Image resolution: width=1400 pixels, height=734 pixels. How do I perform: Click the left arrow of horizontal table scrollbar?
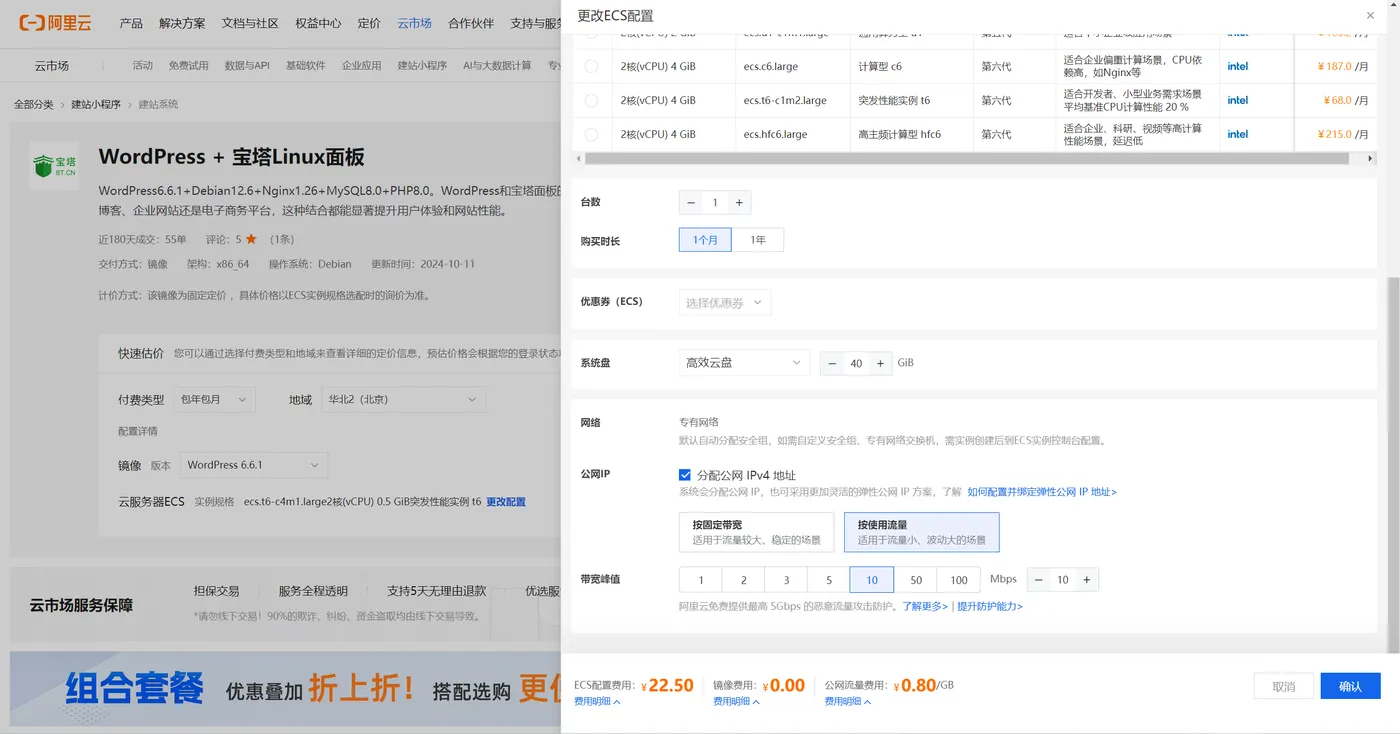[x=577, y=158]
